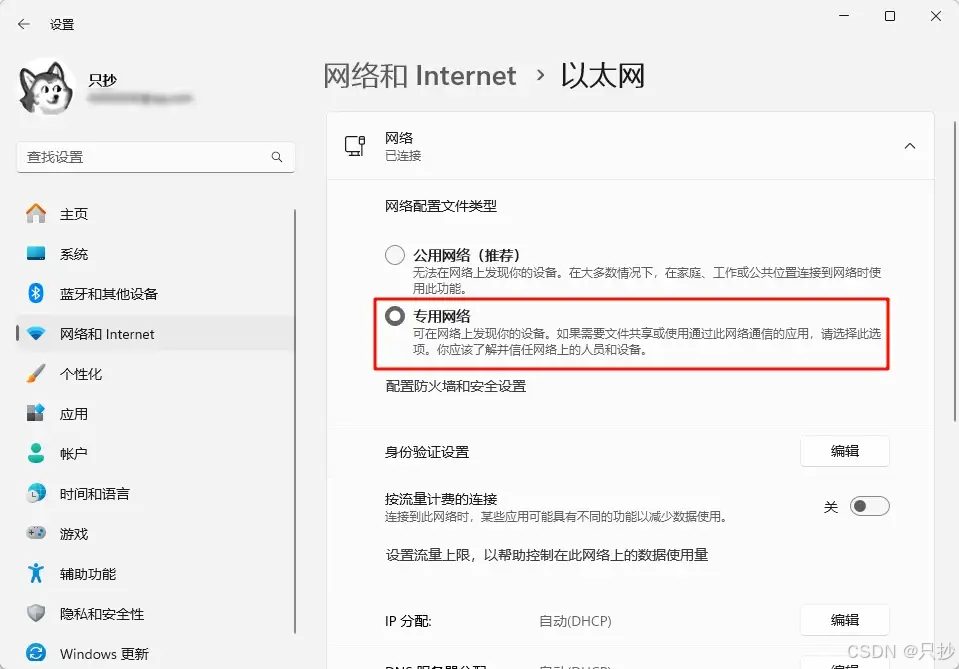This screenshot has height=669, width=959.
Task: Click the Bluetooth icon in the sidebar
Action: click(36, 294)
